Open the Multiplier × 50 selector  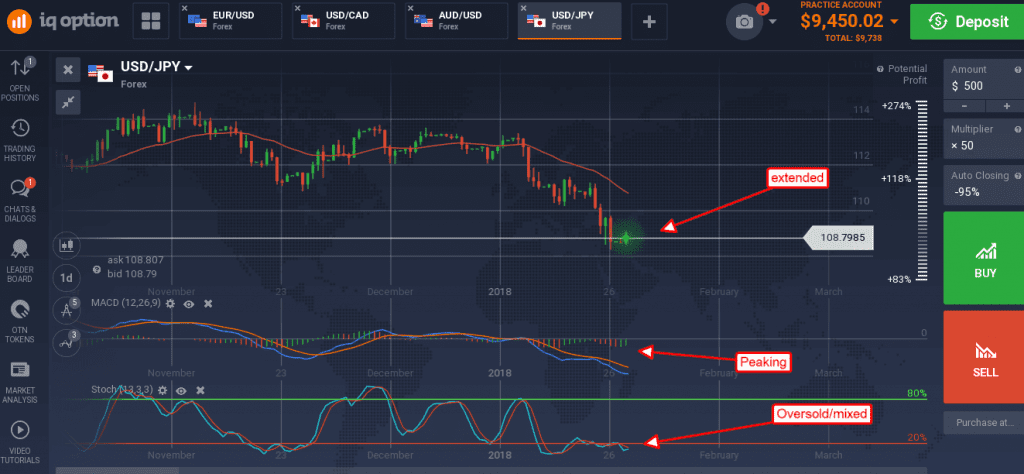984,138
